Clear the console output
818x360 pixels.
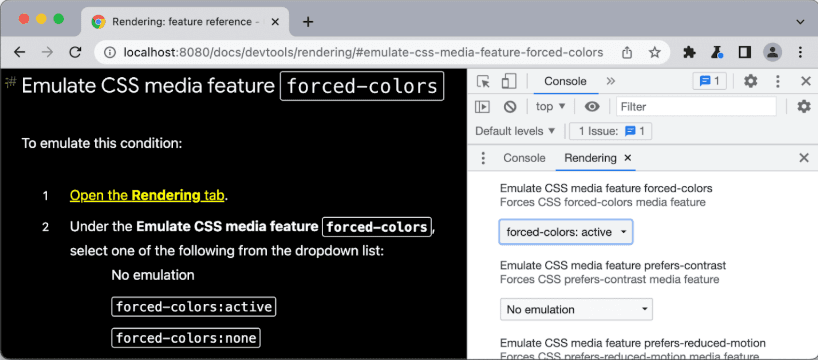pos(510,107)
